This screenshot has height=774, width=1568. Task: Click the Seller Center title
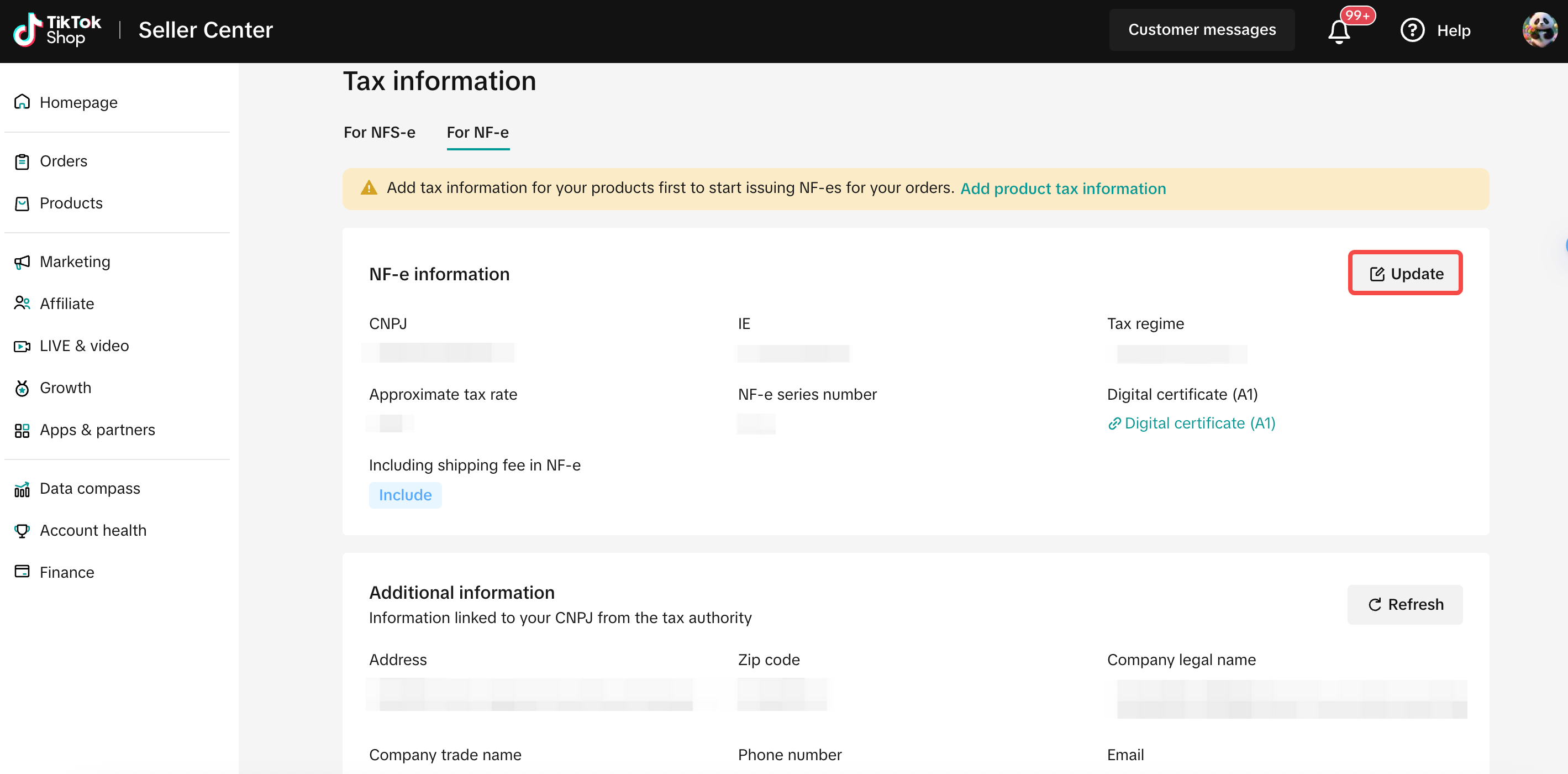click(206, 30)
